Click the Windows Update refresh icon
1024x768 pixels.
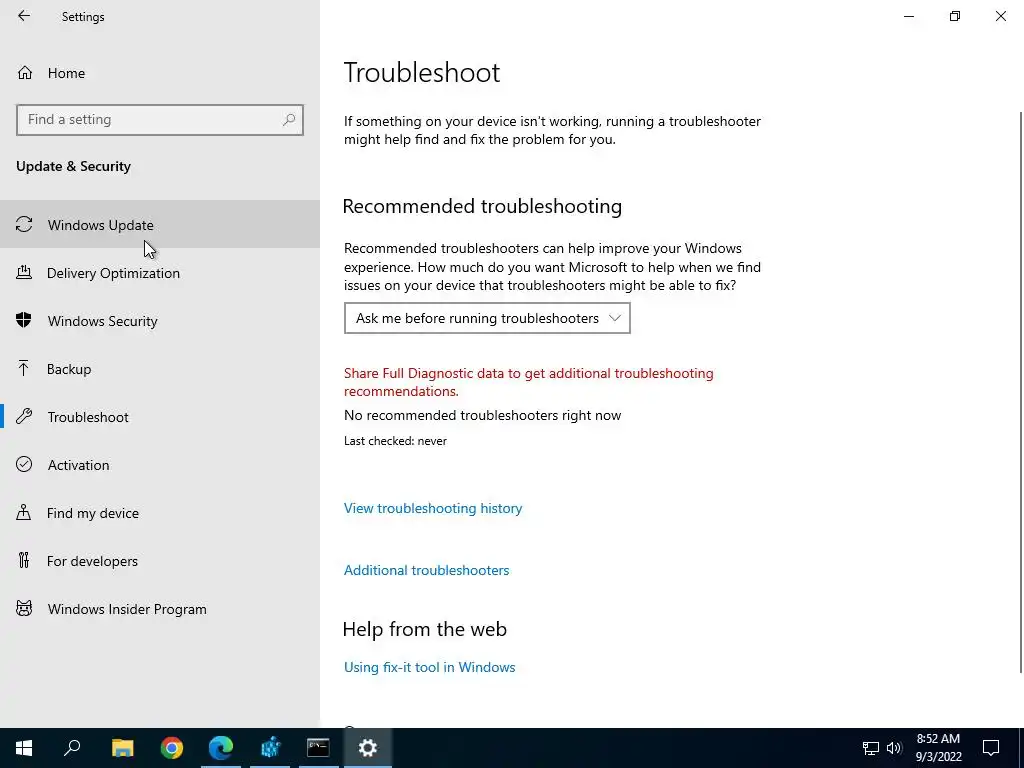[24, 225]
